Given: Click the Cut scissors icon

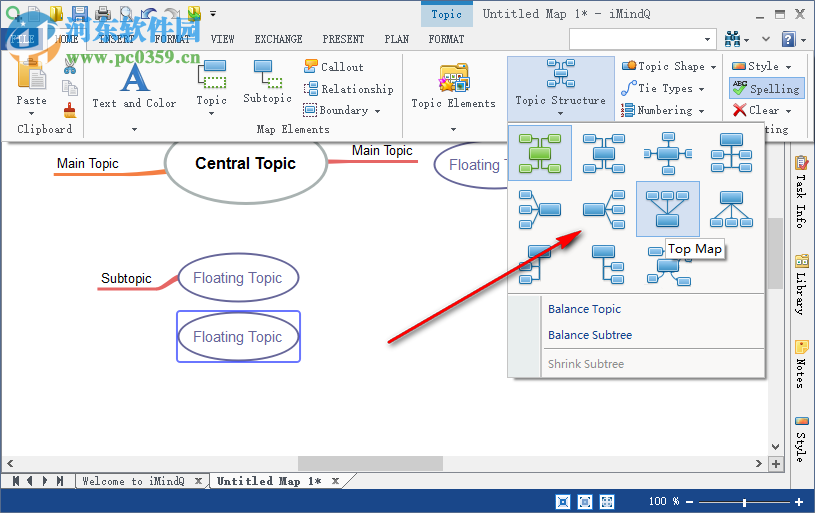Looking at the screenshot, I should point(70,65).
